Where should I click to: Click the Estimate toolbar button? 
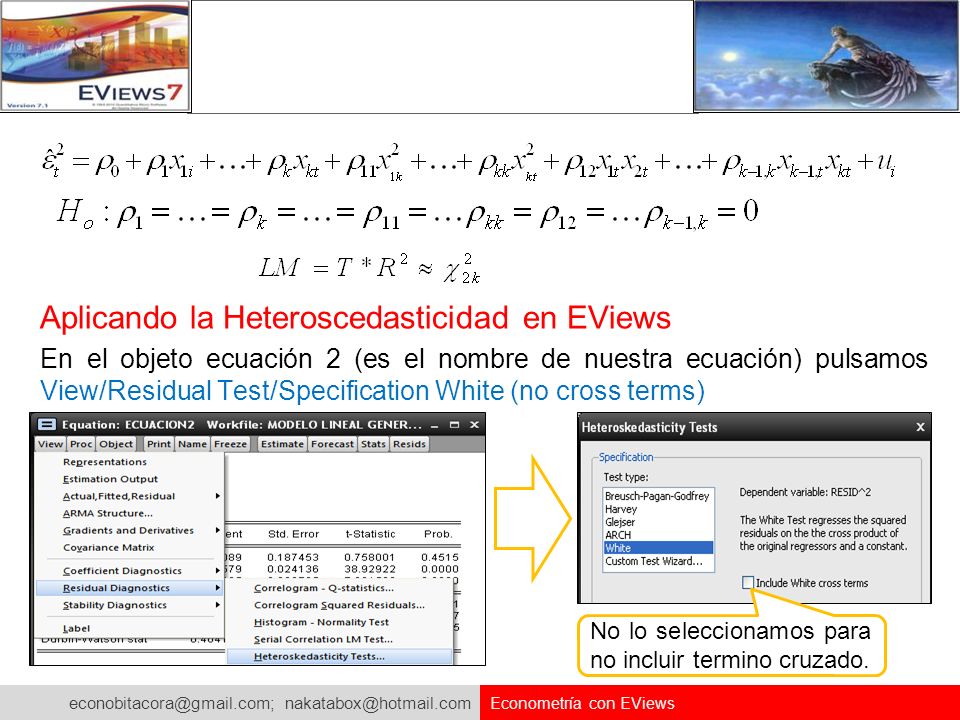(282, 444)
